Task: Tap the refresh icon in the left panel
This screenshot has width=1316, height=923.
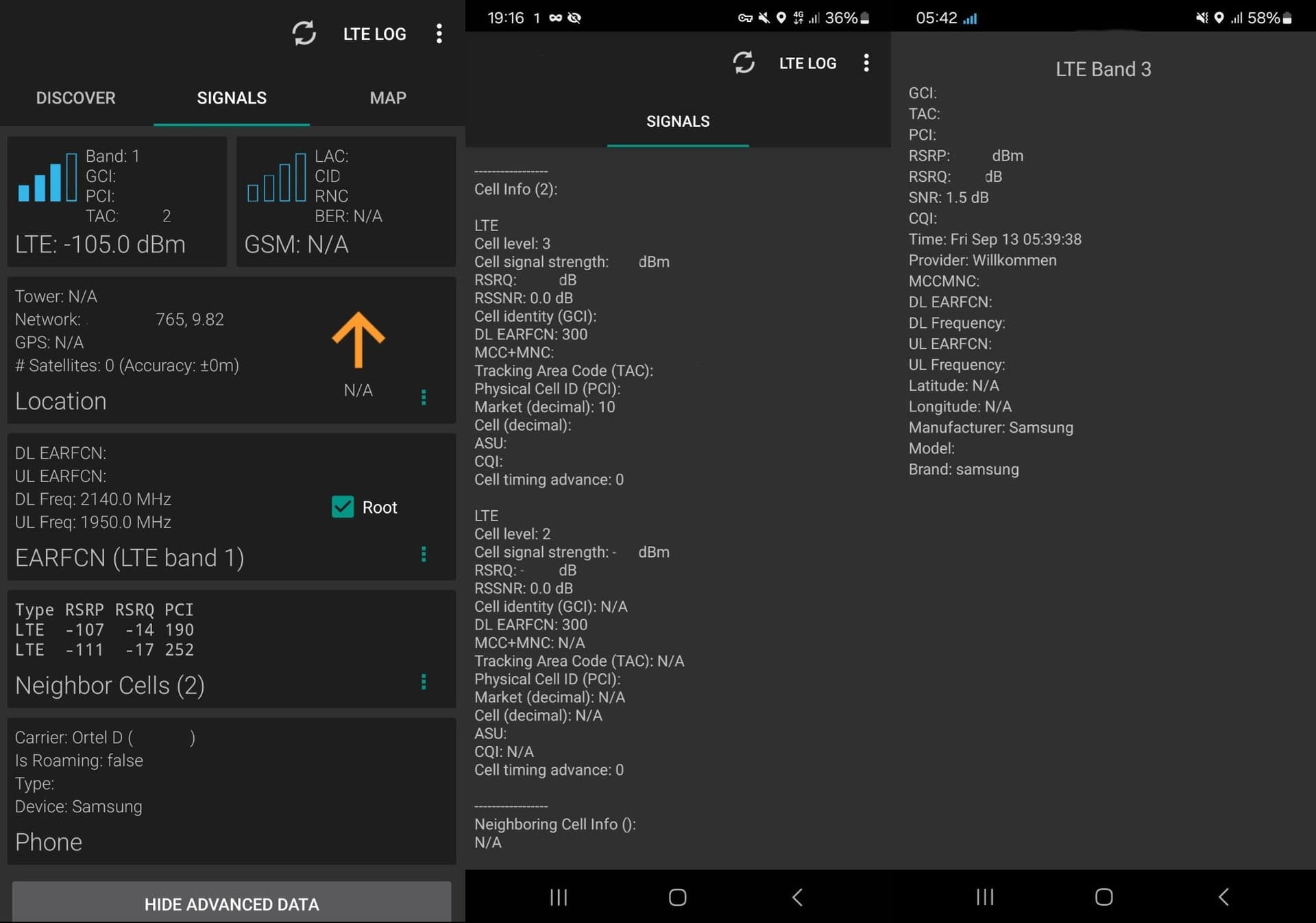Action: click(304, 33)
